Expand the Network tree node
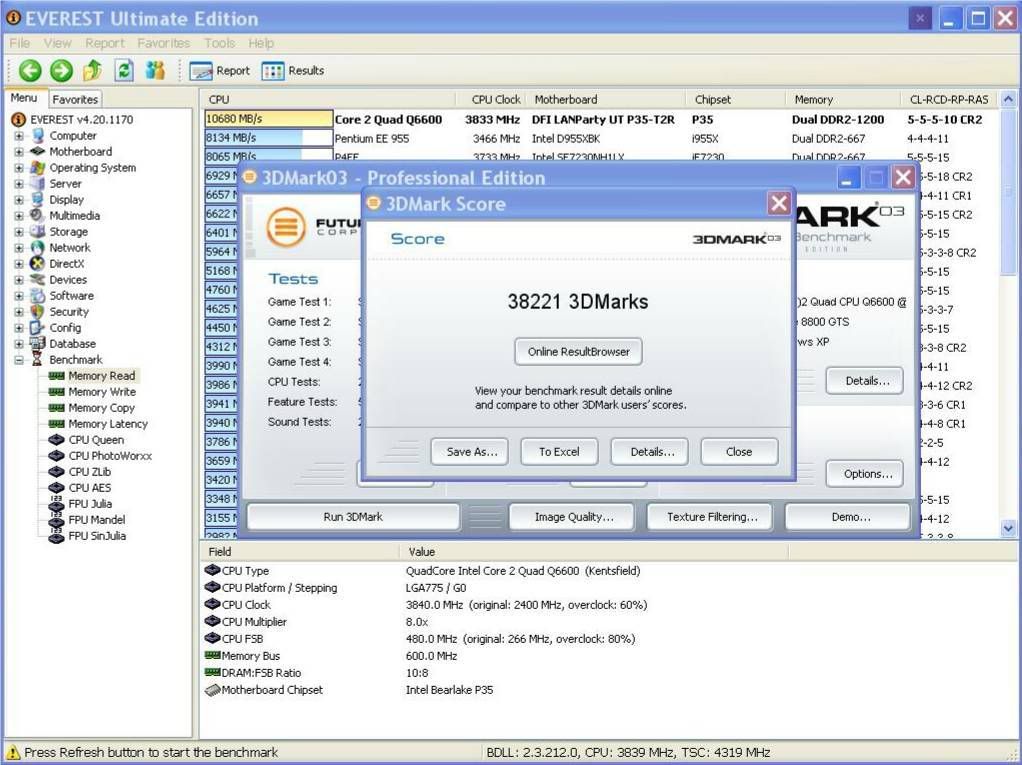1022x765 pixels. pyautogui.click(x=18, y=248)
